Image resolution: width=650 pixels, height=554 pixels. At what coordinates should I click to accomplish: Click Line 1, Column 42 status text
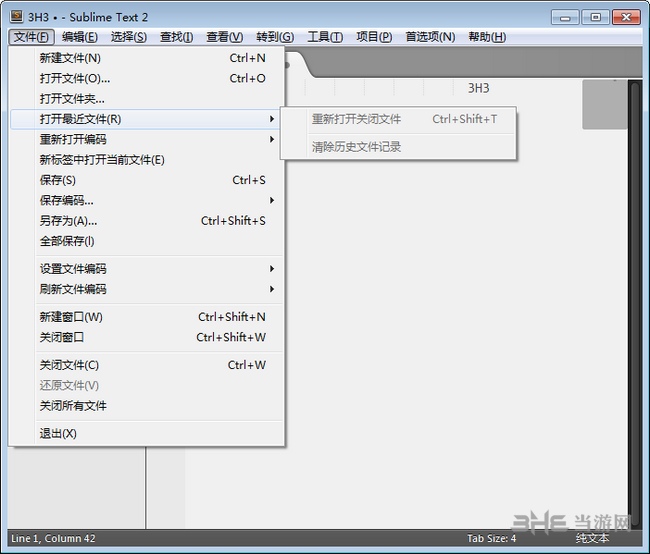point(53,538)
